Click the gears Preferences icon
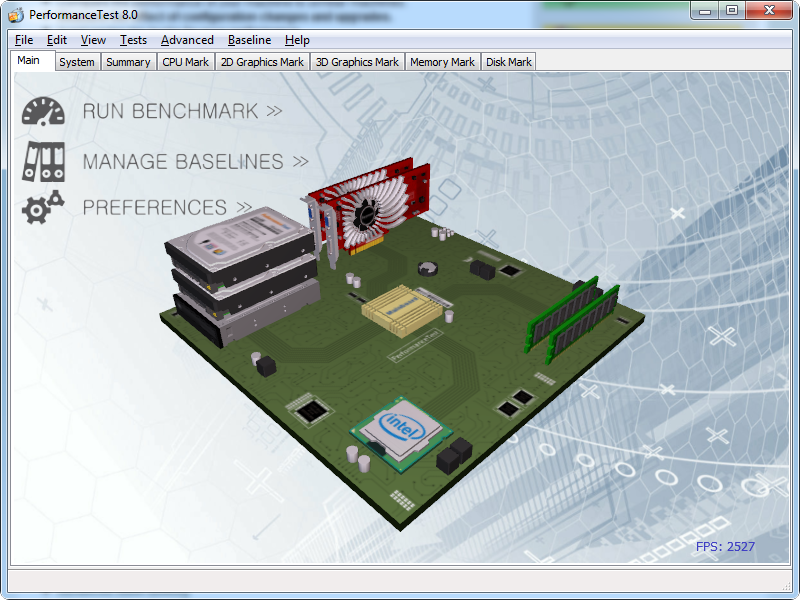This screenshot has height=600, width=800. click(42, 207)
